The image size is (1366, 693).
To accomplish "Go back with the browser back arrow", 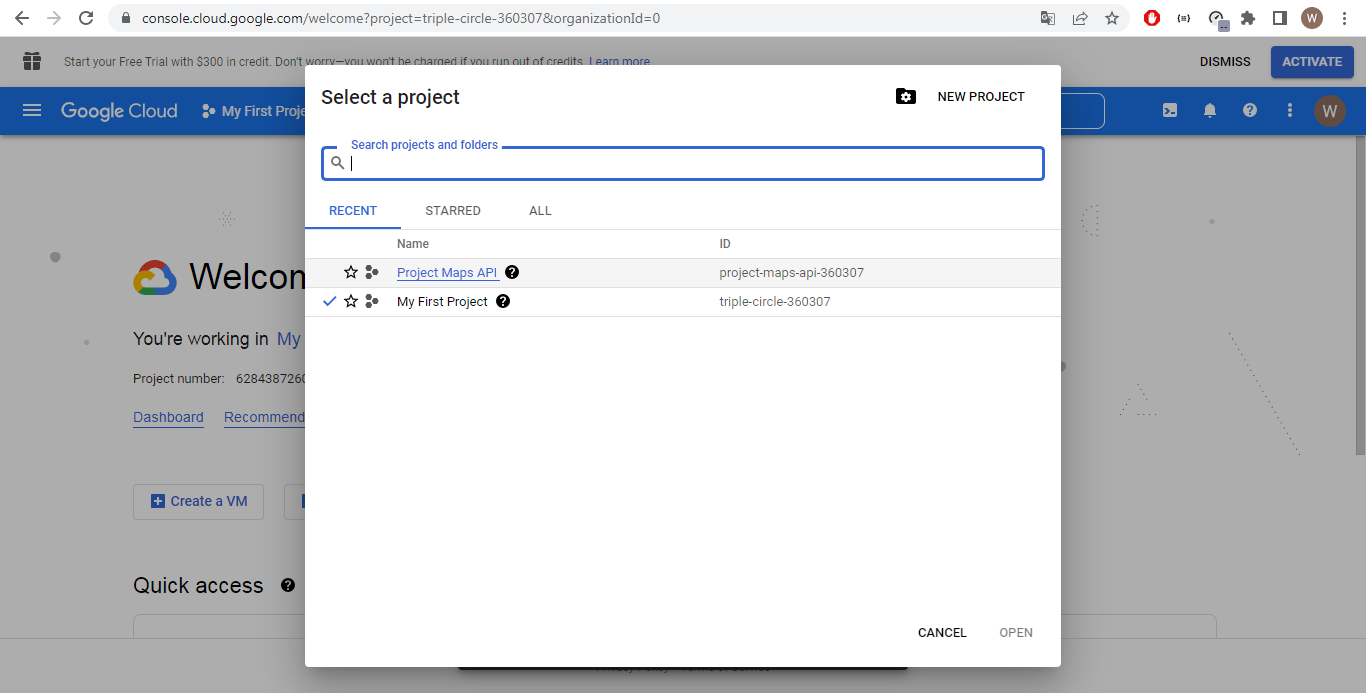I will pyautogui.click(x=22, y=18).
